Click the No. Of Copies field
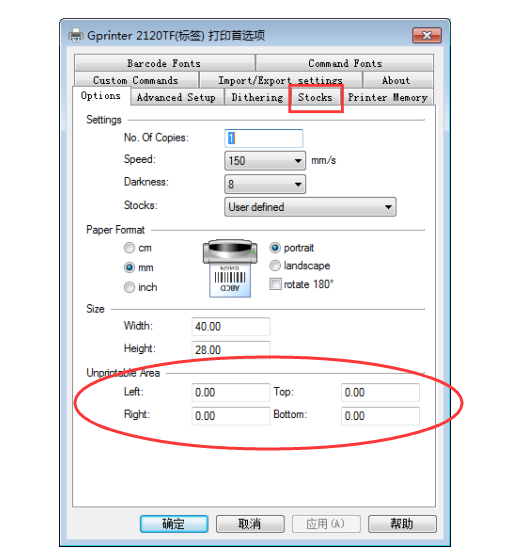This screenshot has height=557, width=509. tap(264, 138)
